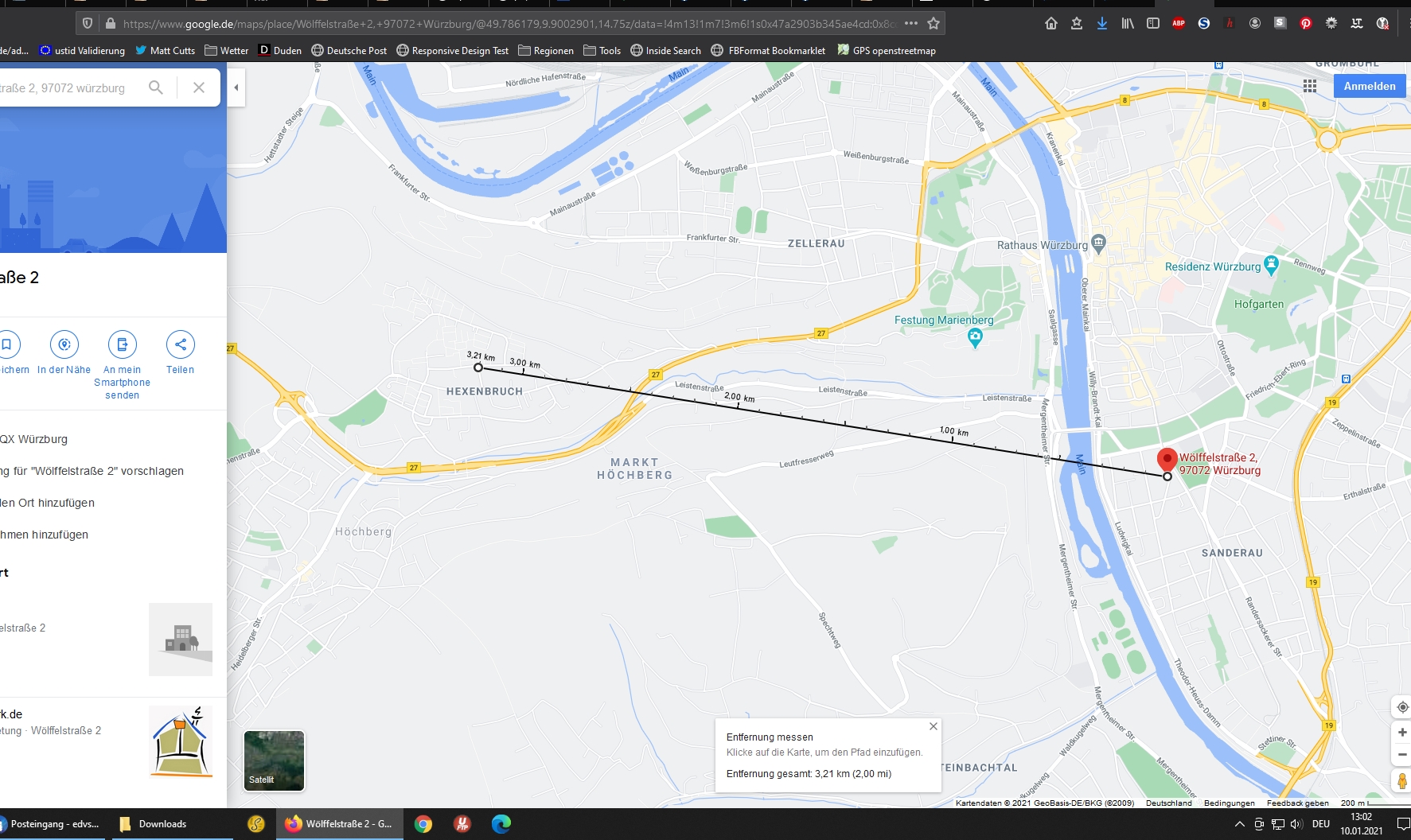Sign in with the Anmelden button
Image resolution: width=1411 pixels, height=840 pixels.
[x=1370, y=86]
